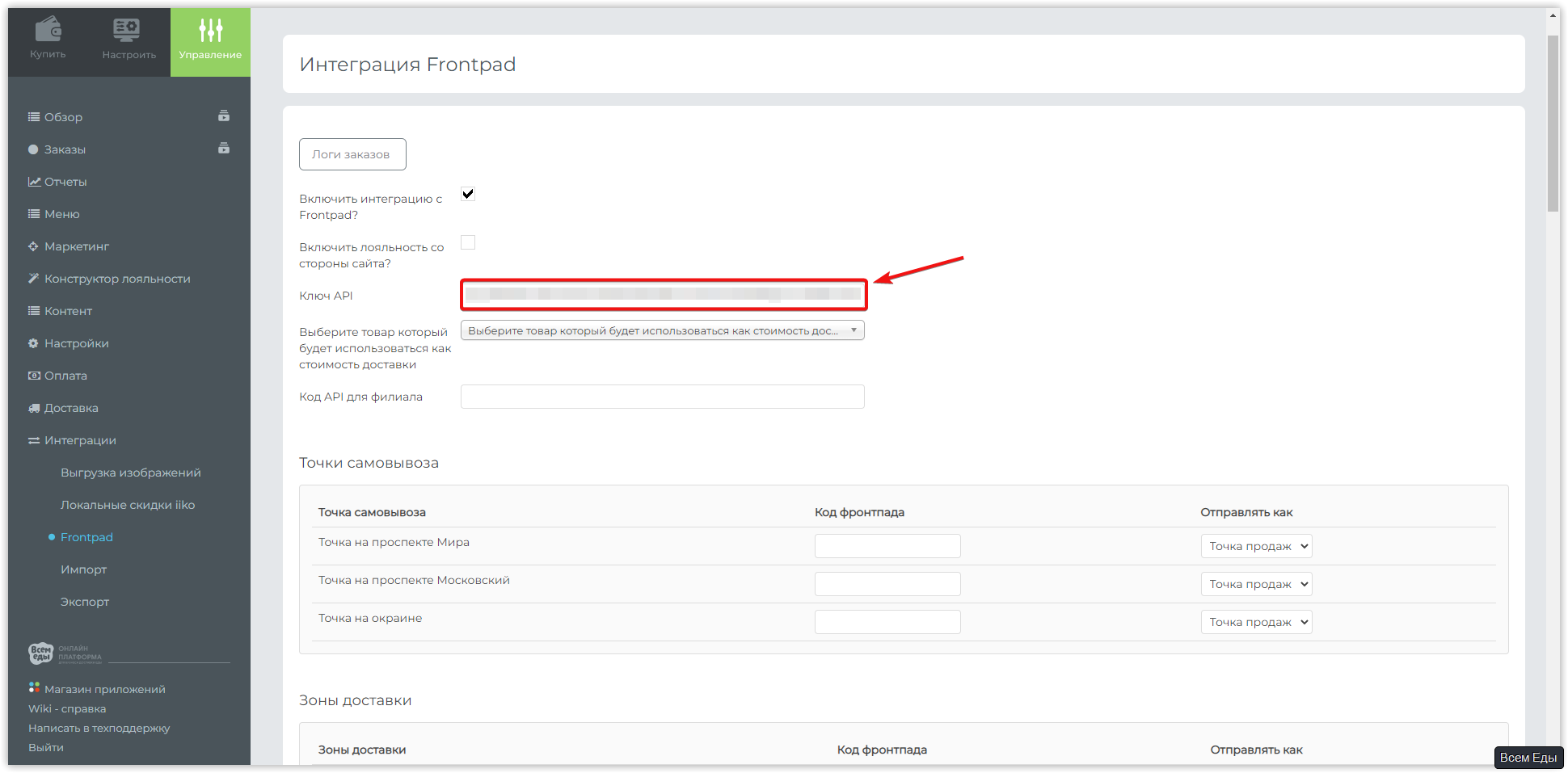
Task: Open the Маркетинг menu item
Action: pyautogui.click(x=77, y=246)
